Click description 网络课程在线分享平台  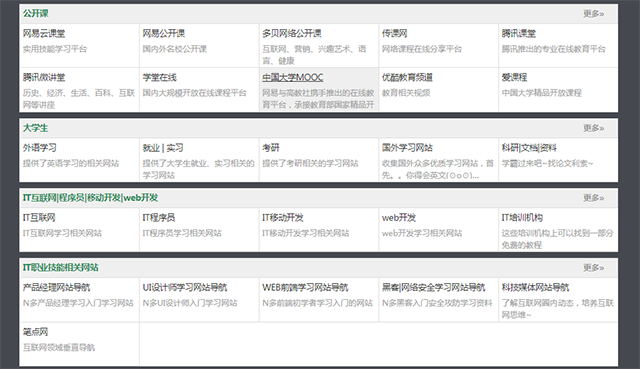tap(422, 49)
